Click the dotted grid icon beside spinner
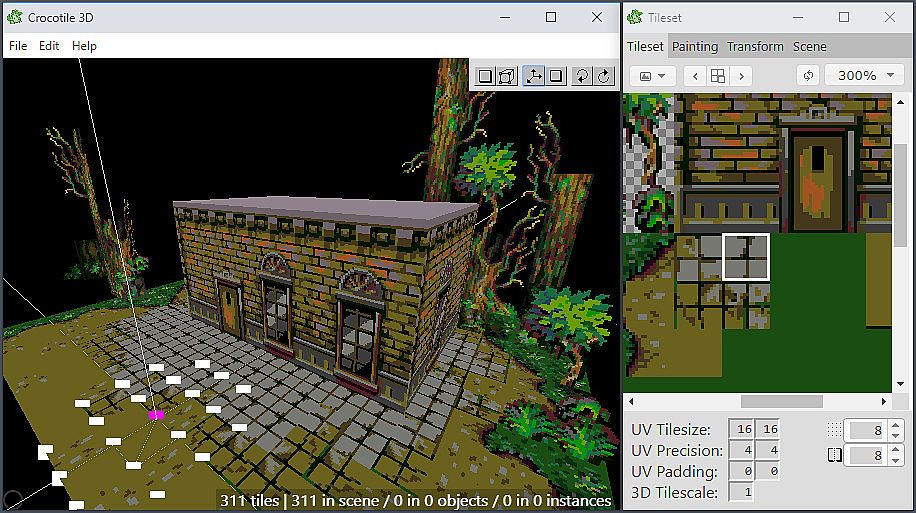The height and width of the screenshot is (513, 916). pos(834,430)
